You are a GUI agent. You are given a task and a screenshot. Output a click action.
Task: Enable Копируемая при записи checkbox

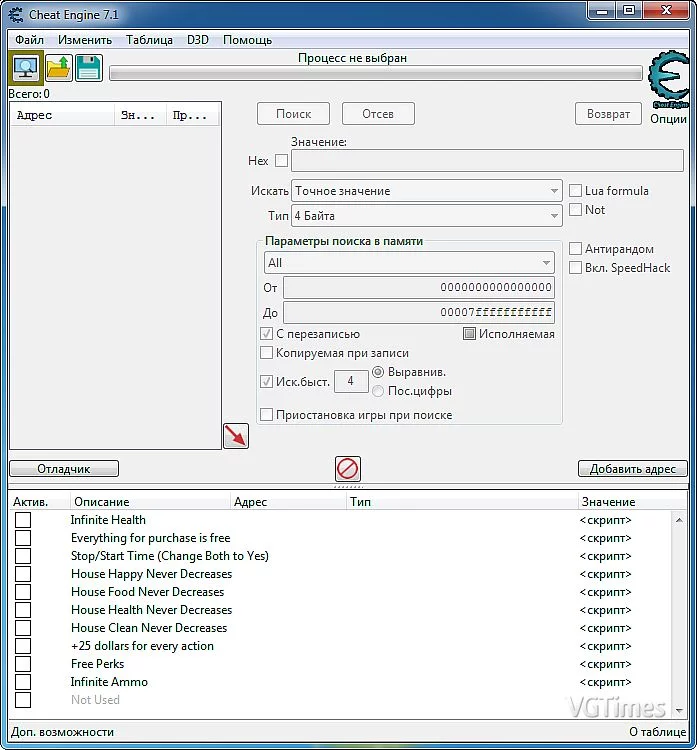[x=266, y=353]
